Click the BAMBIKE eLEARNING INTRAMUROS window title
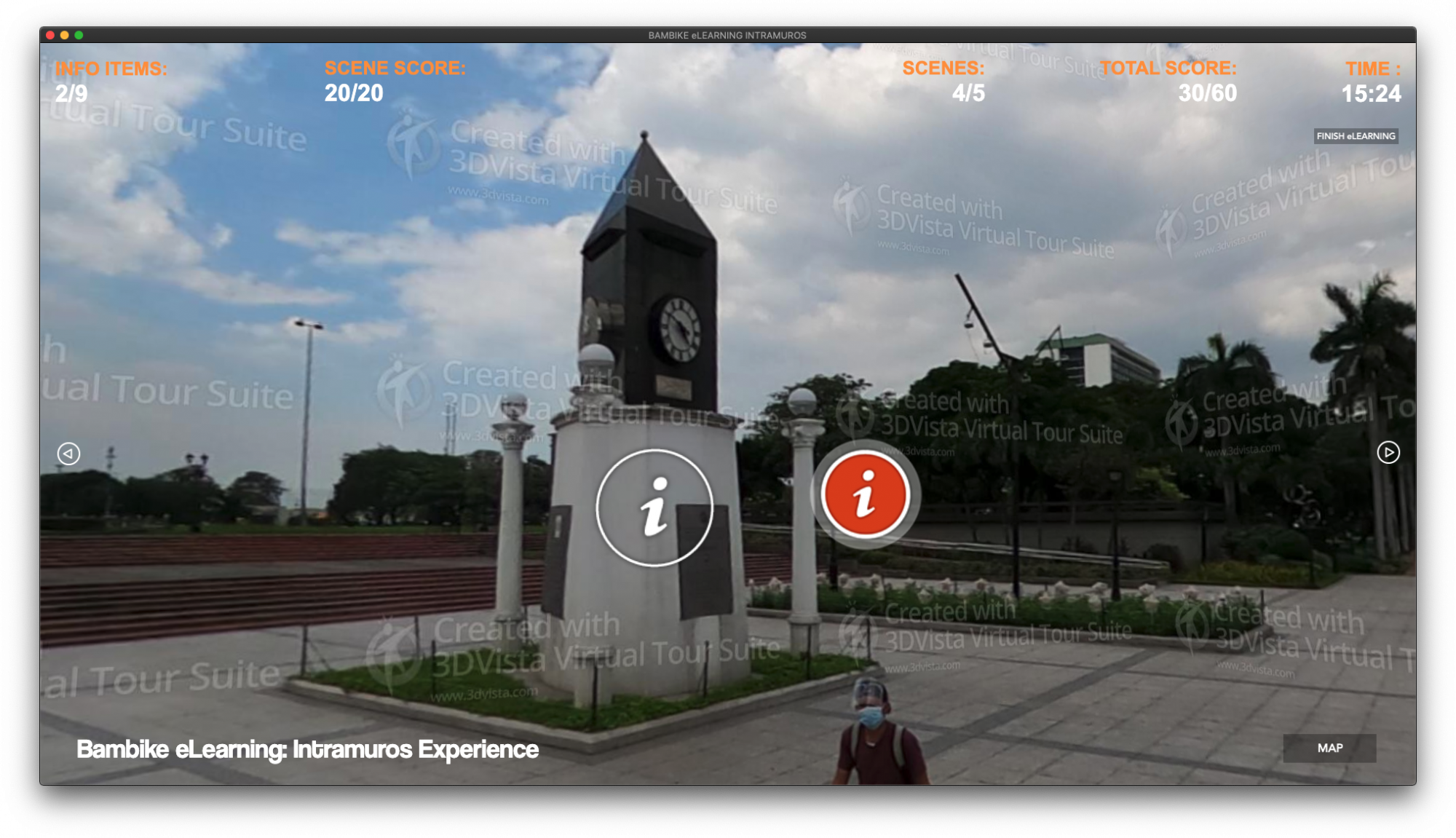The image size is (1456, 838). tap(727, 35)
